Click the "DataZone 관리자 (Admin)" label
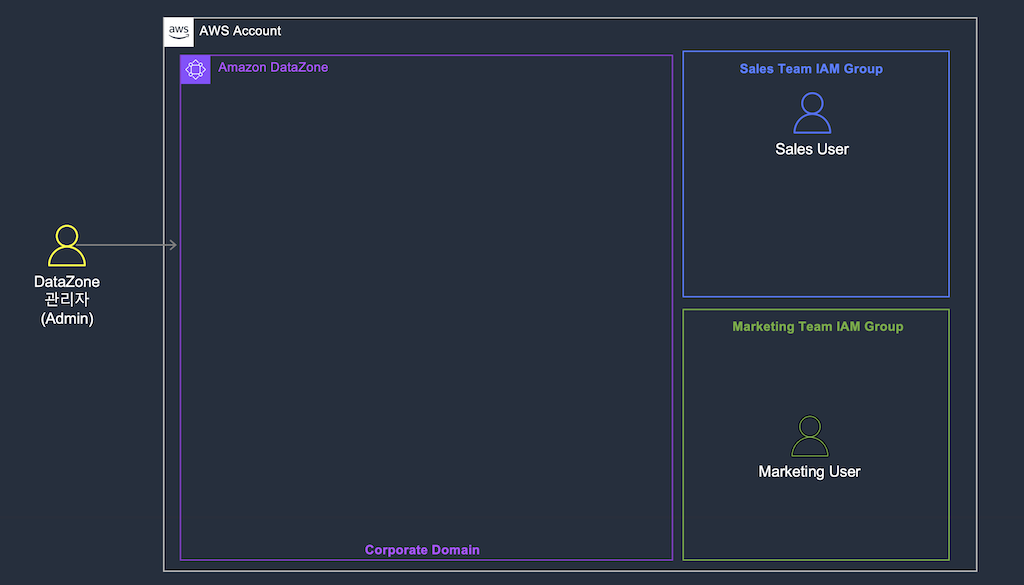1024x585 pixels. (x=67, y=300)
